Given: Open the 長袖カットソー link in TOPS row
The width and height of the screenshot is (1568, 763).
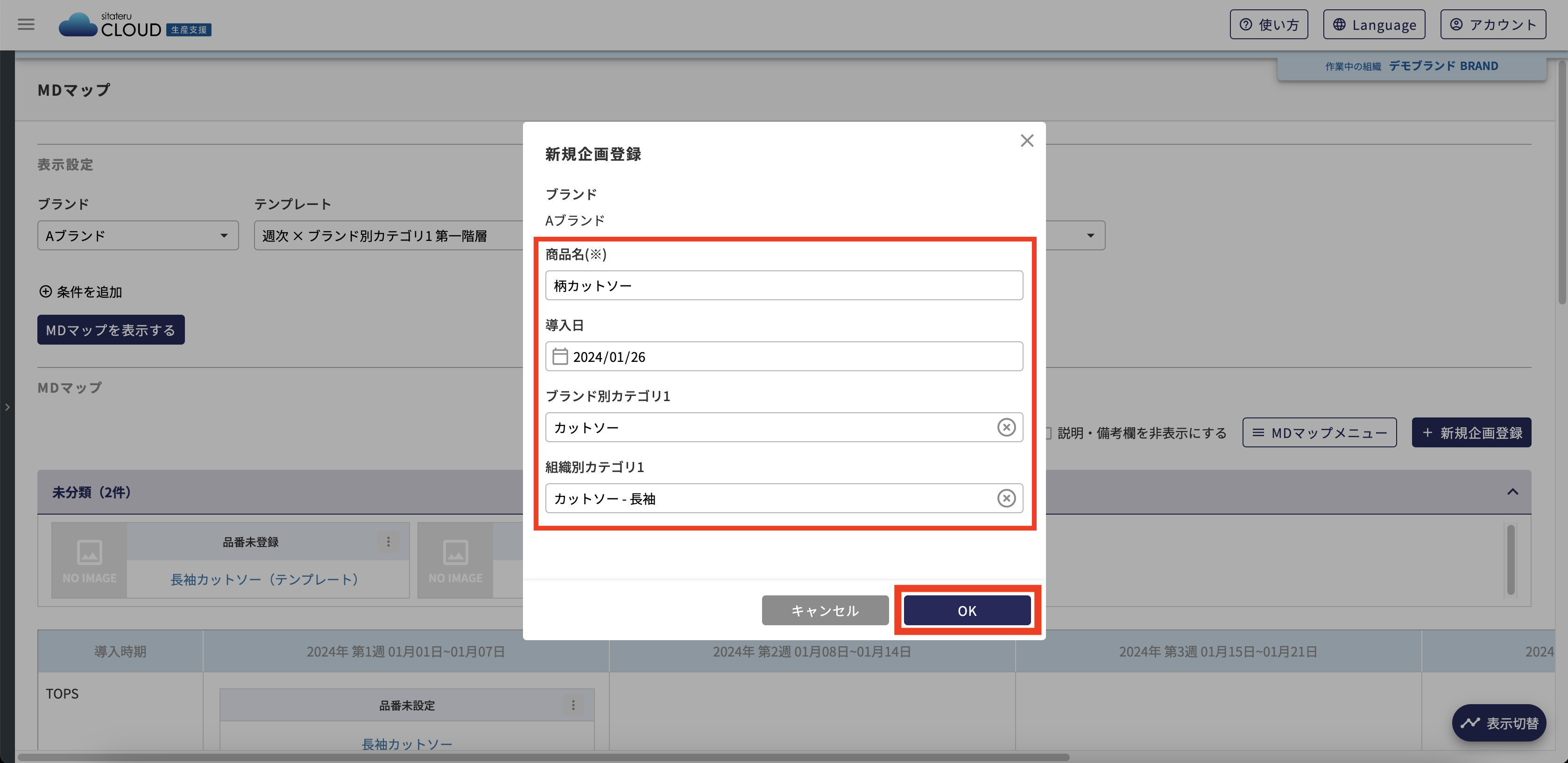Looking at the screenshot, I should click(407, 743).
